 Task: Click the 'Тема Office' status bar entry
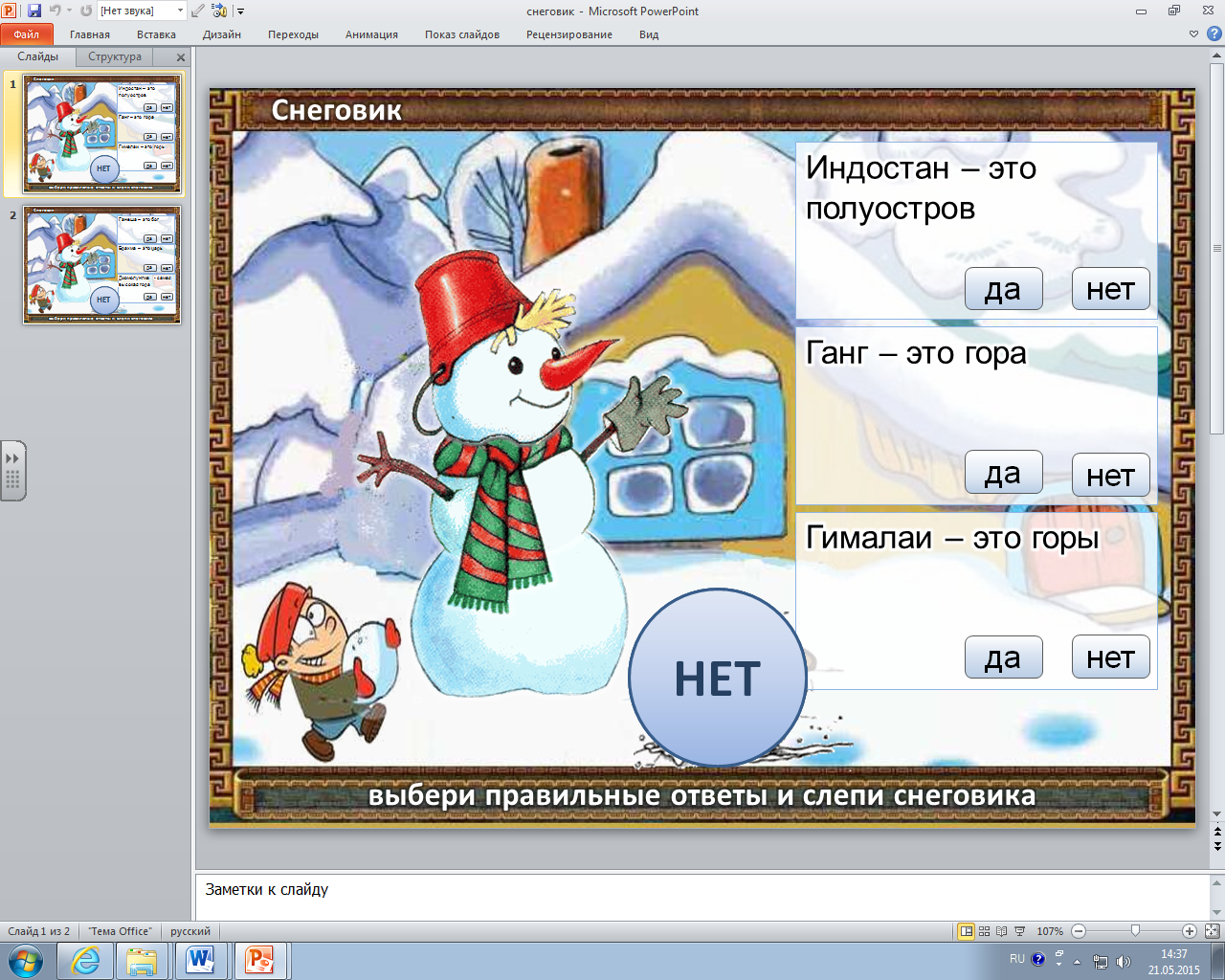[x=120, y=931]
